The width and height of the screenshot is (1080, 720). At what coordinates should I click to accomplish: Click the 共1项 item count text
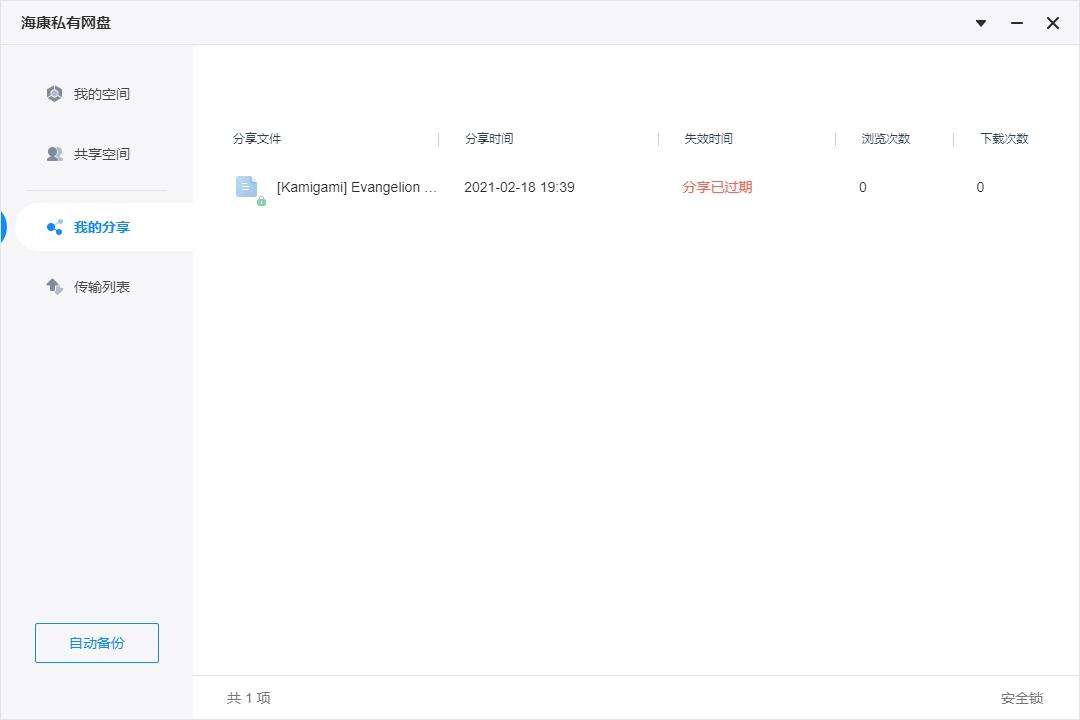coord(248,697)
